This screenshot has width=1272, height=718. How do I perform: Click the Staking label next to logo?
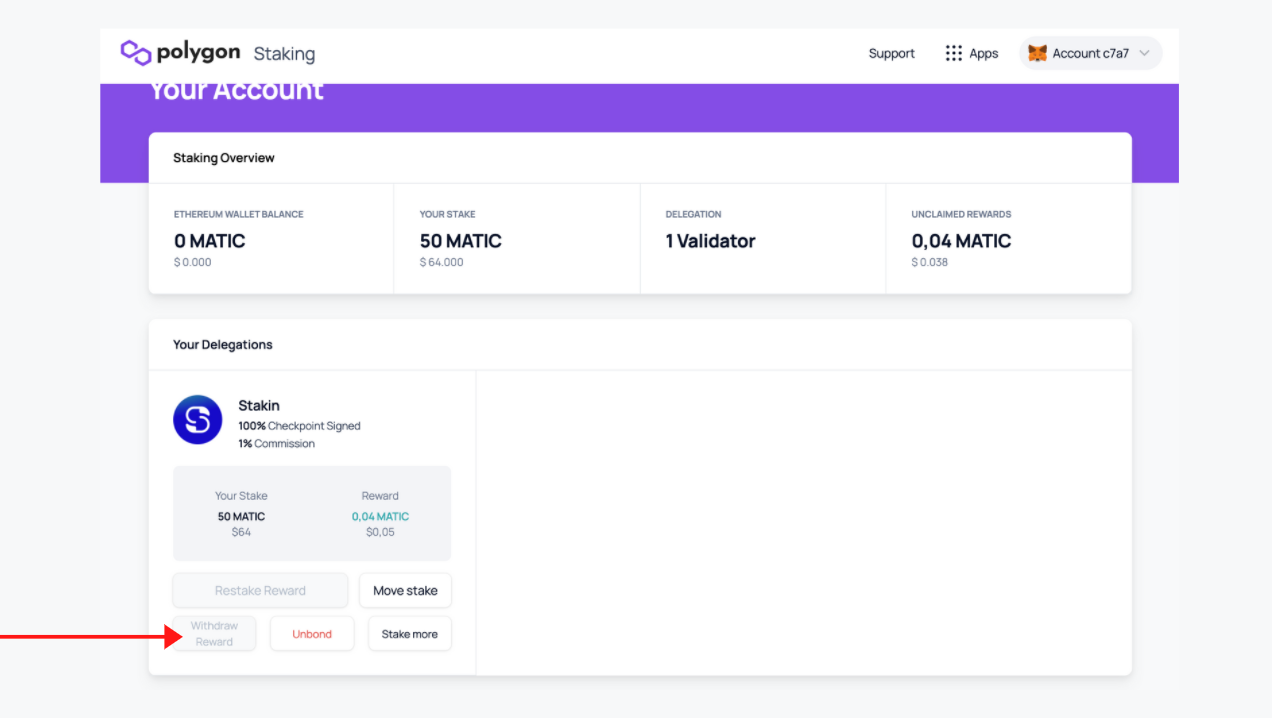[x=283, y=53]
